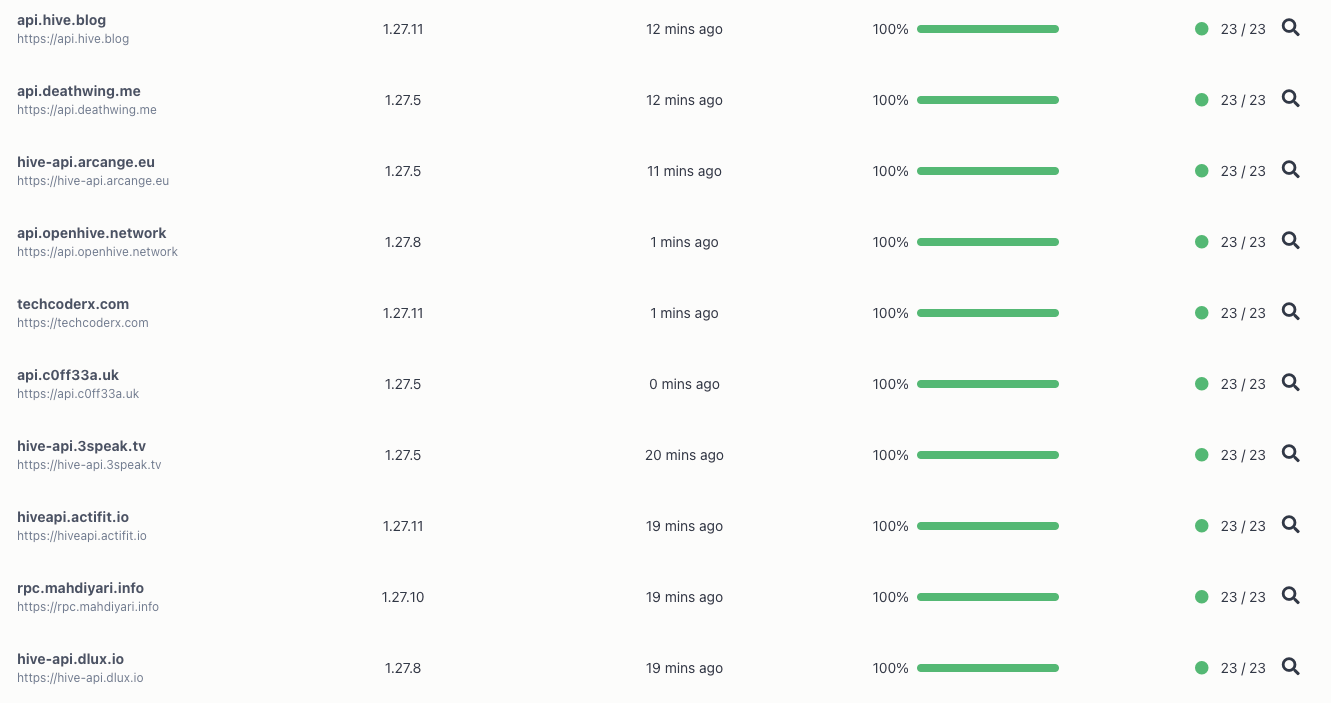This screenshot has width=1331, height=703.
Task: Click magnifier icon for api.deathwing.me row
Action: point(1291,99)
